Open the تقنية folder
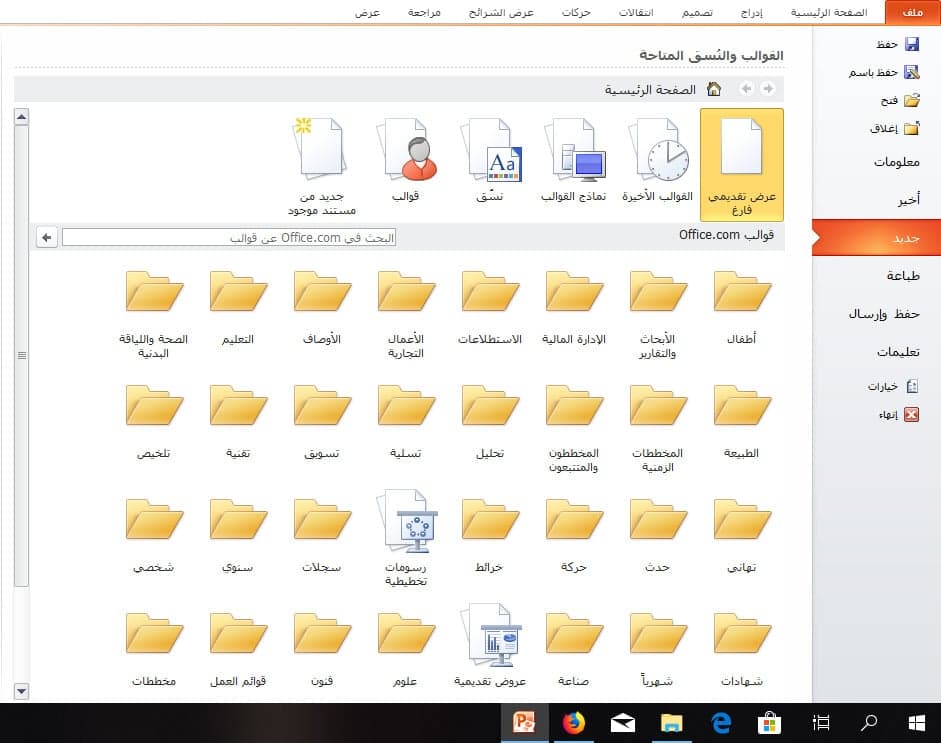This screenshot has height=743, width=941. click(x=238, y=421)
